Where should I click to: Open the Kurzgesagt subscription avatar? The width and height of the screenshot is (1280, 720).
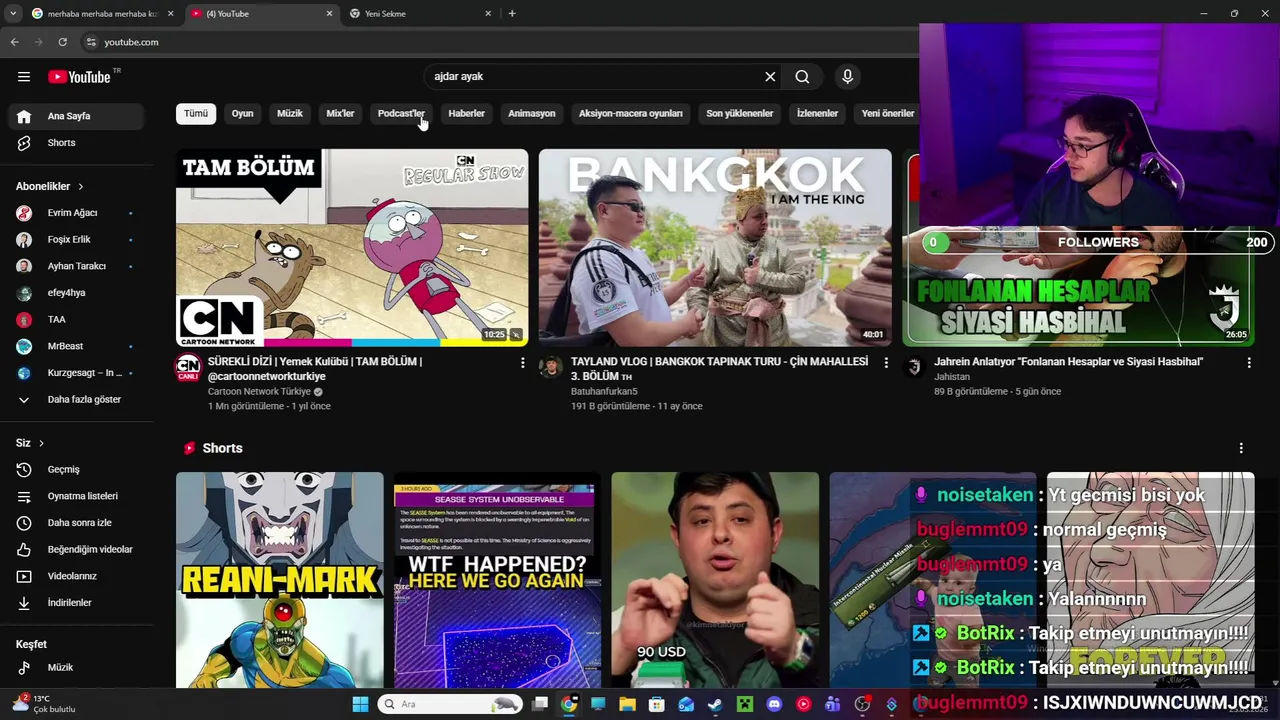point(24,372)
